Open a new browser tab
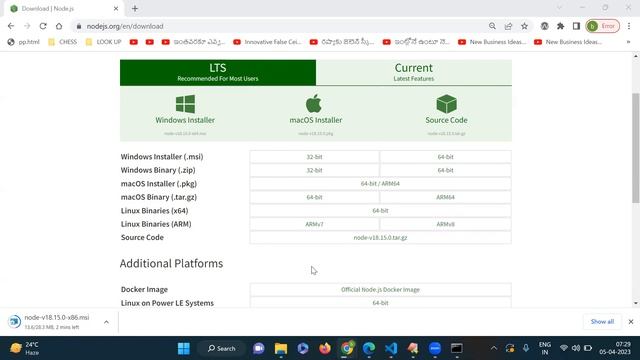Screen dimensions: 640x360 (135, 8)
